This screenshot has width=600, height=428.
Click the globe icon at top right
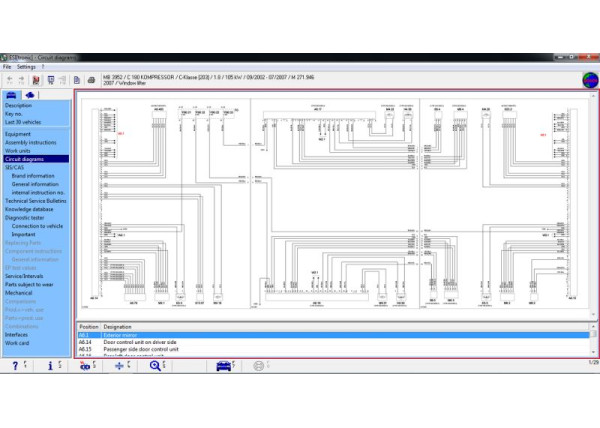[x=588, y=79]
